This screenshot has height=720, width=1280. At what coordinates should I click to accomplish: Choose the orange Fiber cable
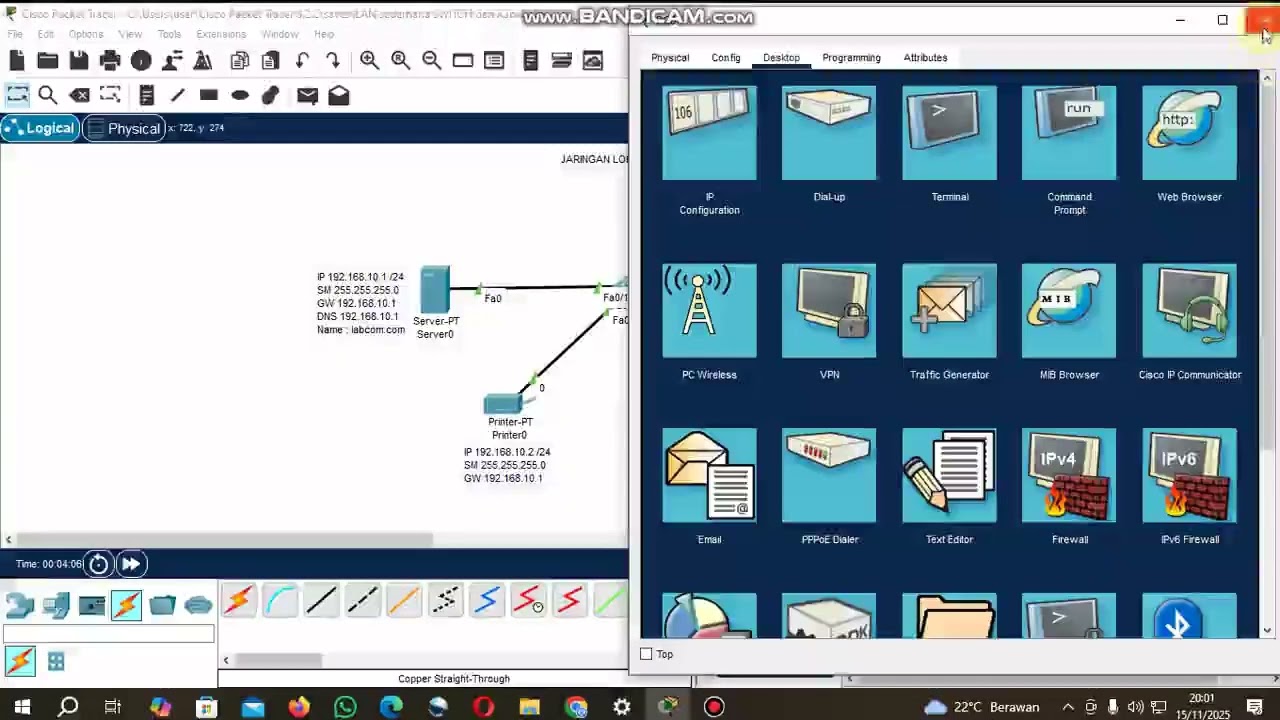(404, 601)
